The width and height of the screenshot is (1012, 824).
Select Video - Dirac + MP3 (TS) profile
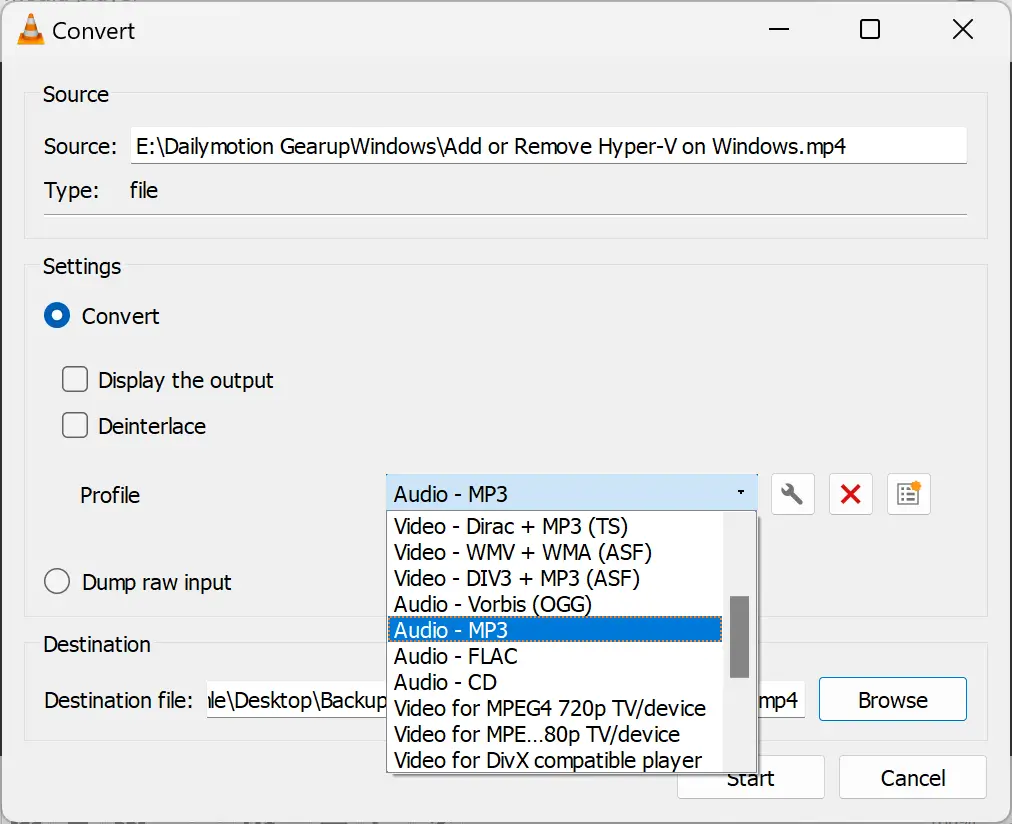(x=510, y=526)
